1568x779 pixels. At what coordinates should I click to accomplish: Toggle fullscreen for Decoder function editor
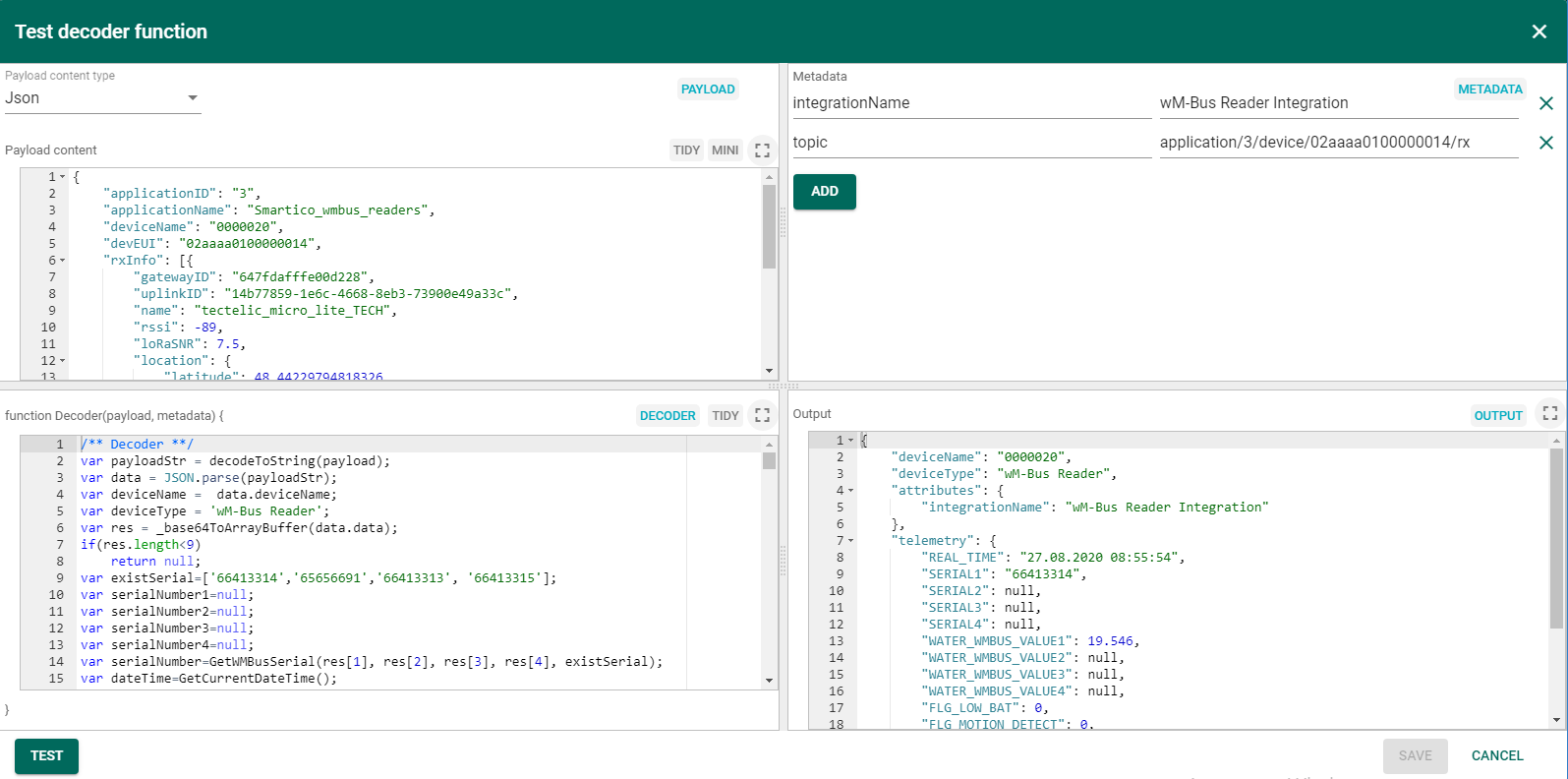coord(762,415)
